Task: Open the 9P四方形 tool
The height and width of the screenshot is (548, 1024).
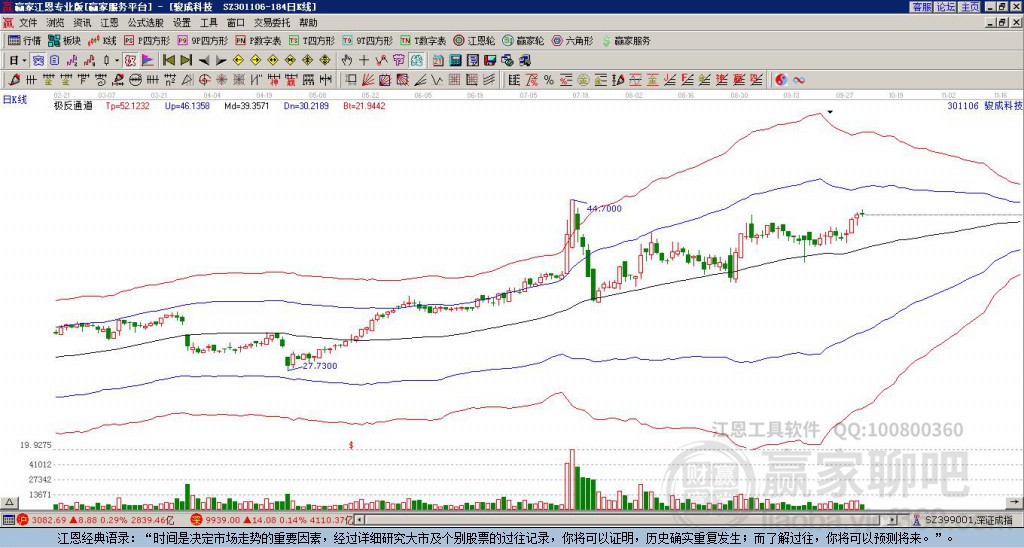Action: point(203,40)
